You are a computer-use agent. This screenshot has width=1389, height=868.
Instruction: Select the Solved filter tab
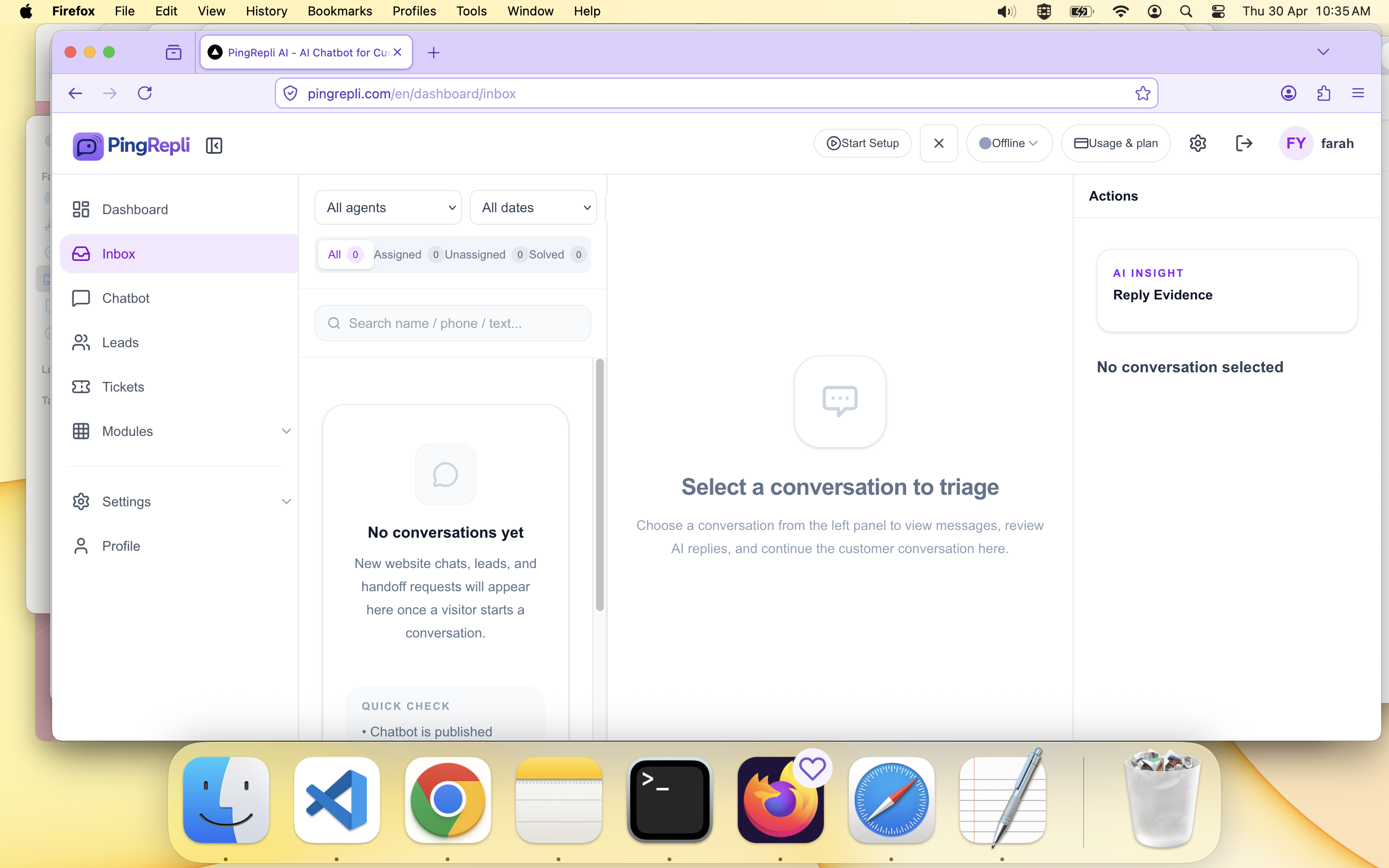558,254
